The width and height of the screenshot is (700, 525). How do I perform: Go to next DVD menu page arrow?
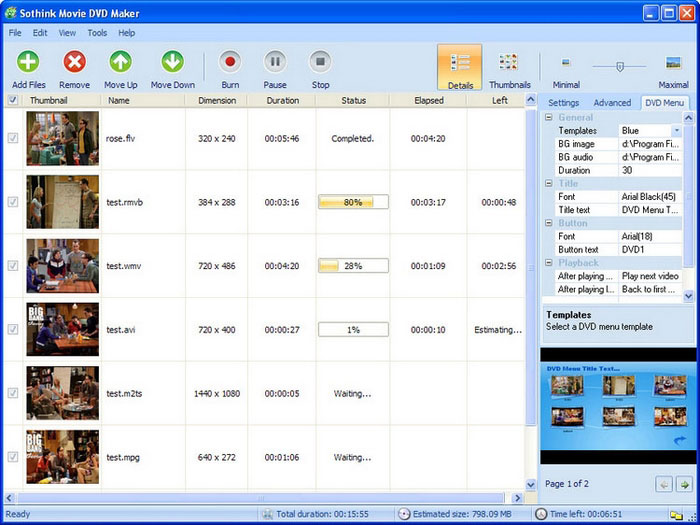(x=683, y=484)
